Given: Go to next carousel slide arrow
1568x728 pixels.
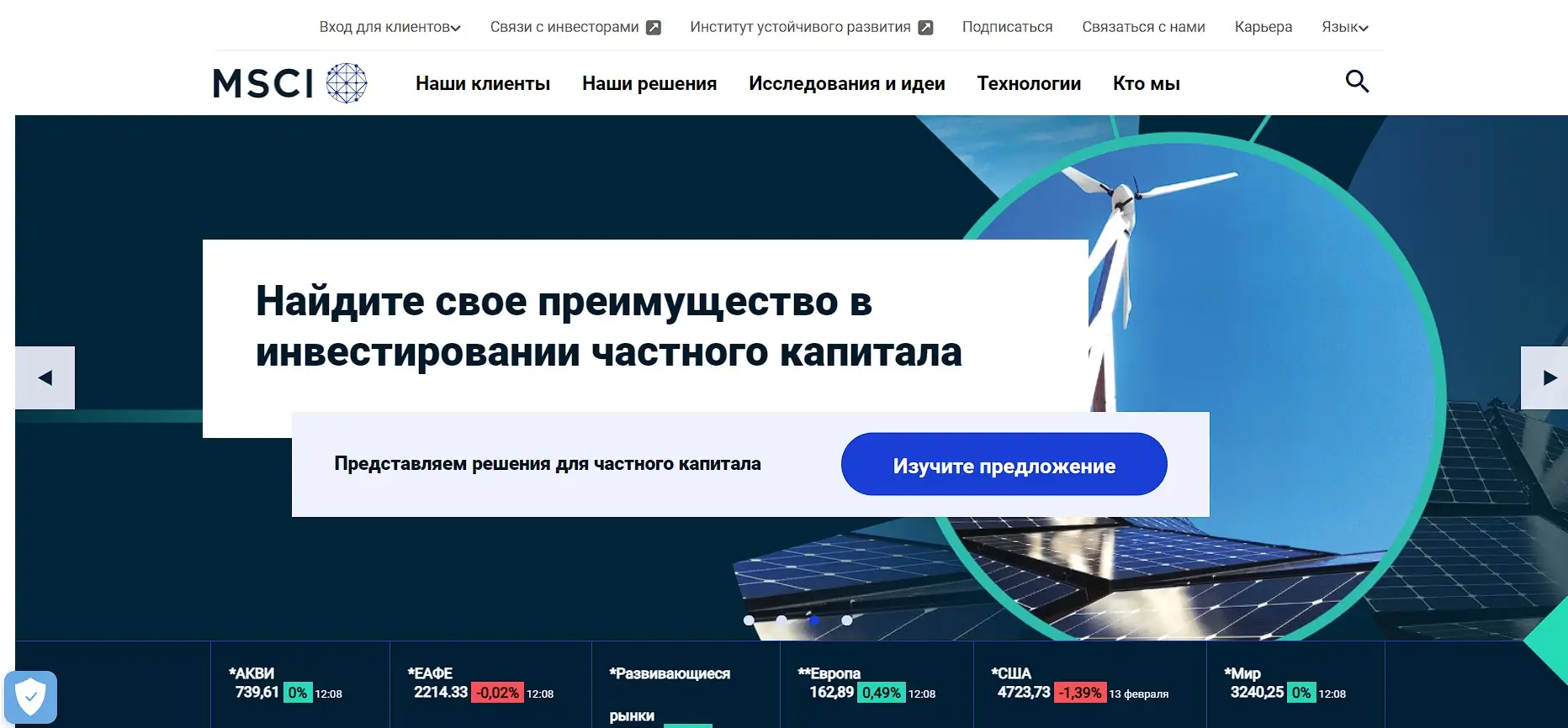Looking at the screenshot, I should click(x=1544, y=378).
